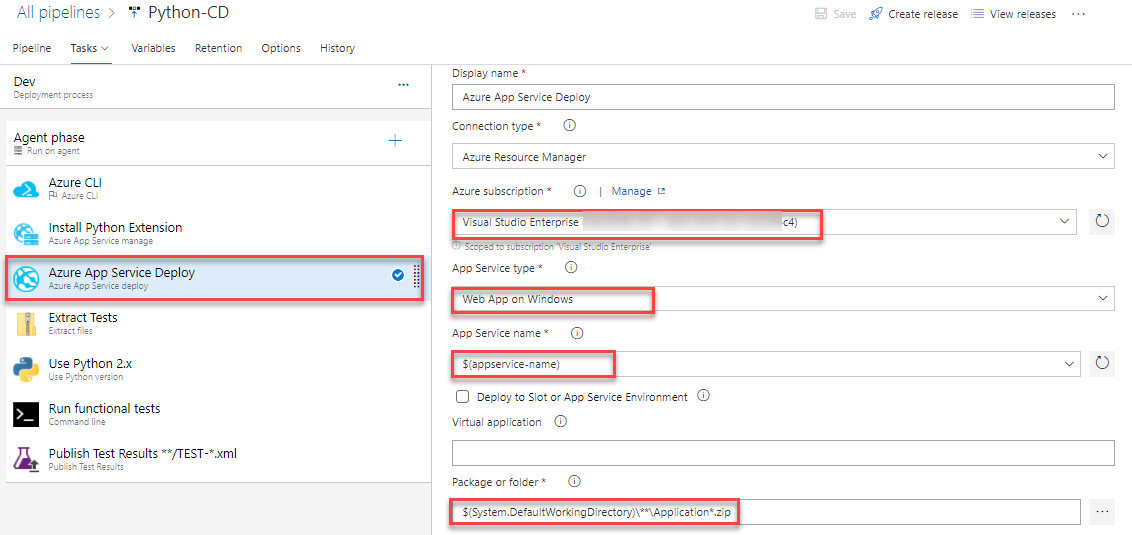Add a task with the plus icon

[x=395, y=140]
